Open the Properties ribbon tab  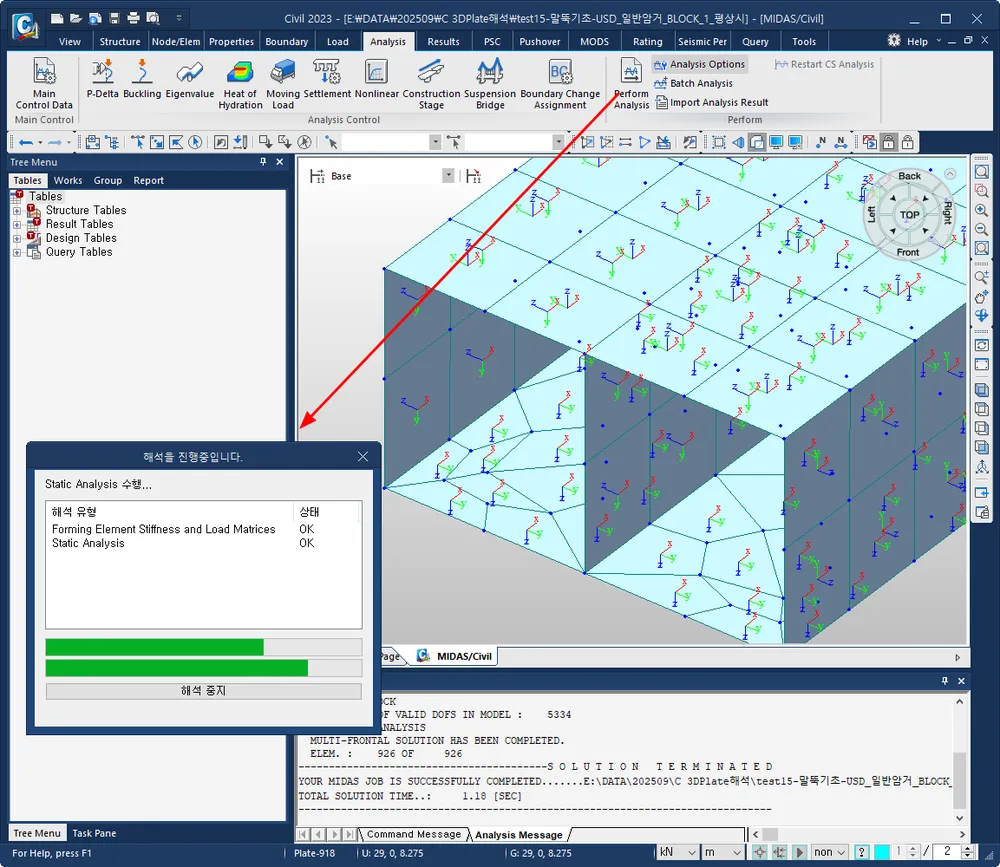tap(232, 41)
